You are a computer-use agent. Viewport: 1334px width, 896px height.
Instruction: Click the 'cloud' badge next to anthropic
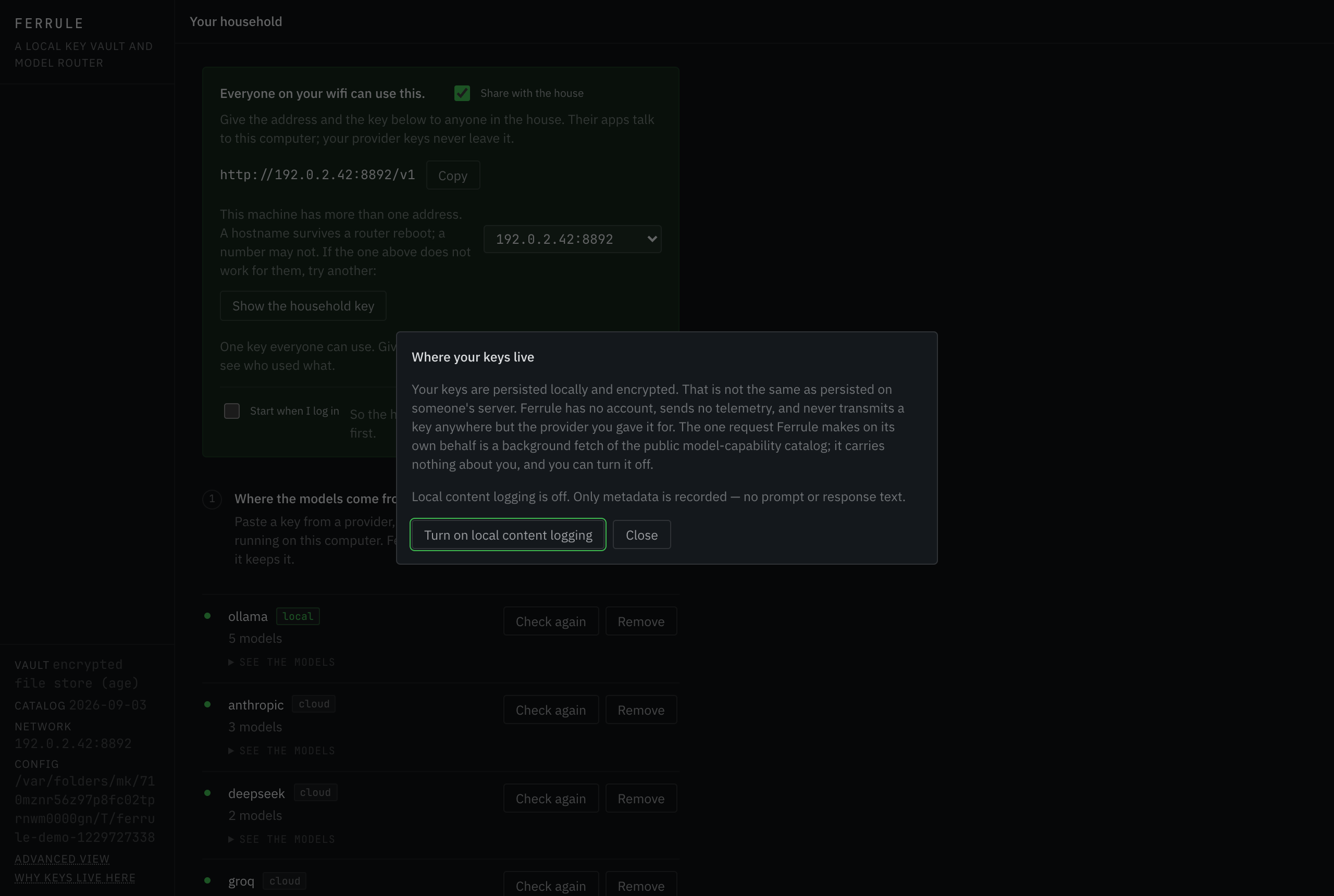click(x=314, y=704)
